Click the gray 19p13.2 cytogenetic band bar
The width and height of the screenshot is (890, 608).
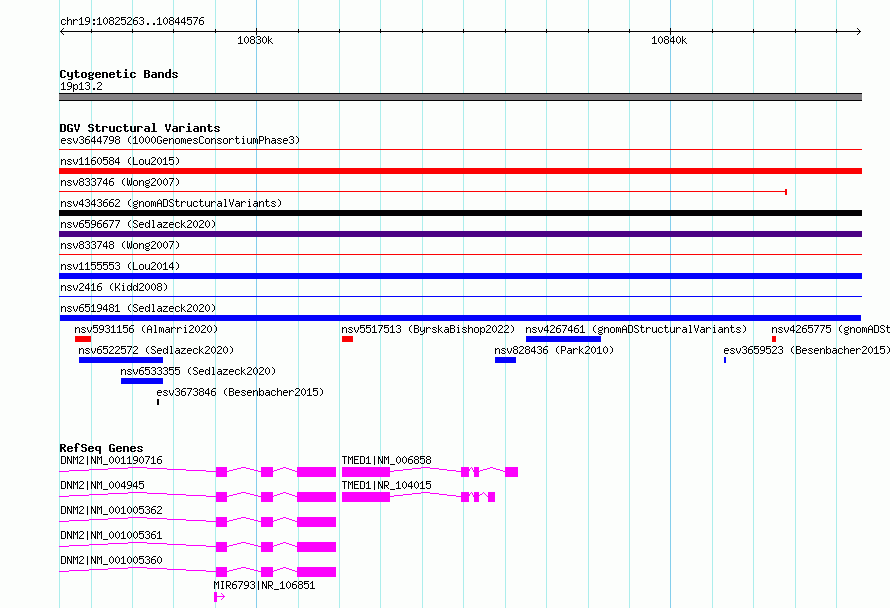click(x=460, y=97)
